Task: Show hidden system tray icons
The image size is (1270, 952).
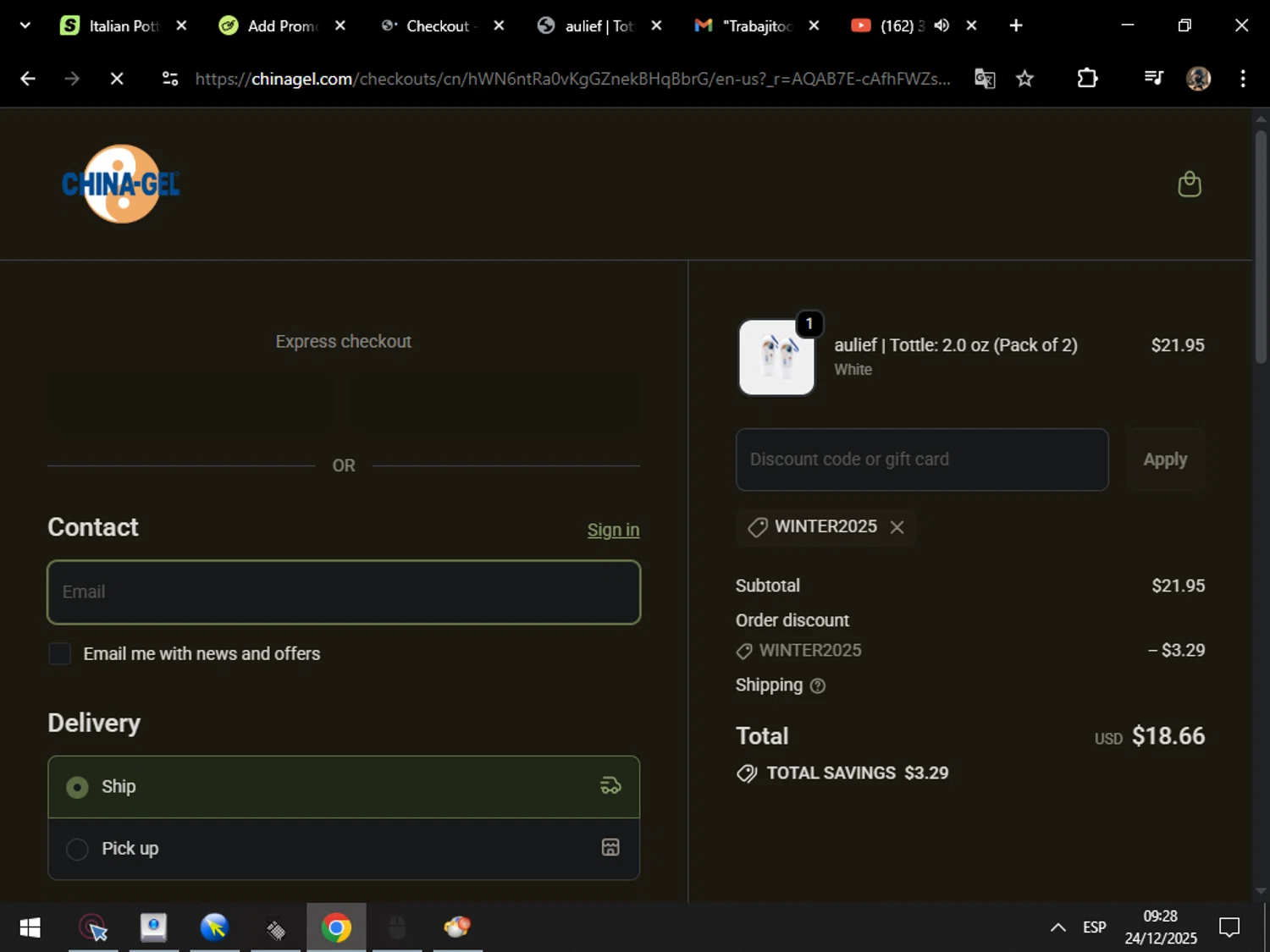Action: tap(1057, 927)
